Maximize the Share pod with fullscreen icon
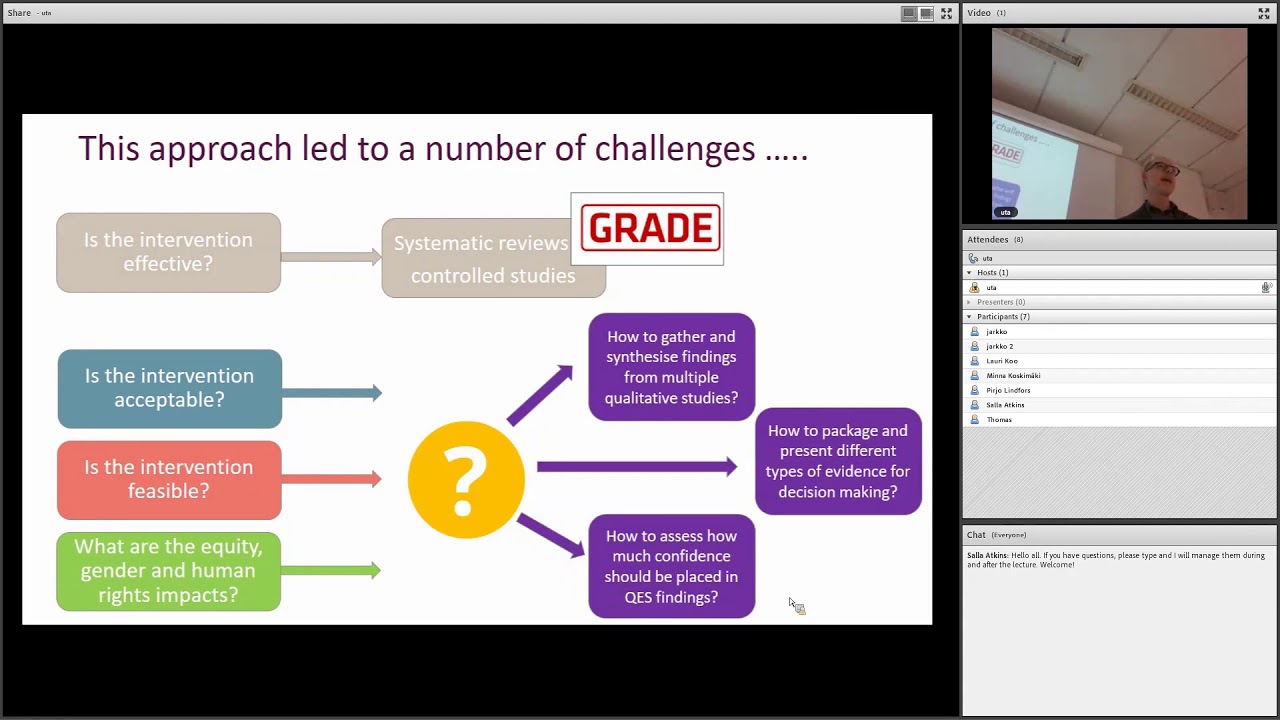Screen dimensions: 1280x720 pos(946,13)
